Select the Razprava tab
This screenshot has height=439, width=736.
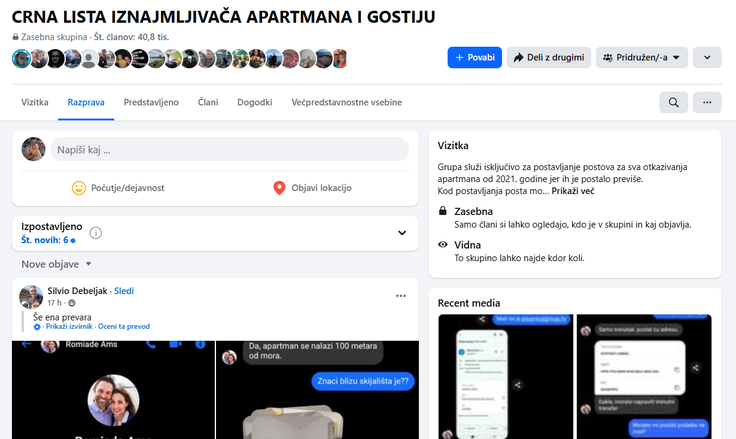tap(86, 102)
